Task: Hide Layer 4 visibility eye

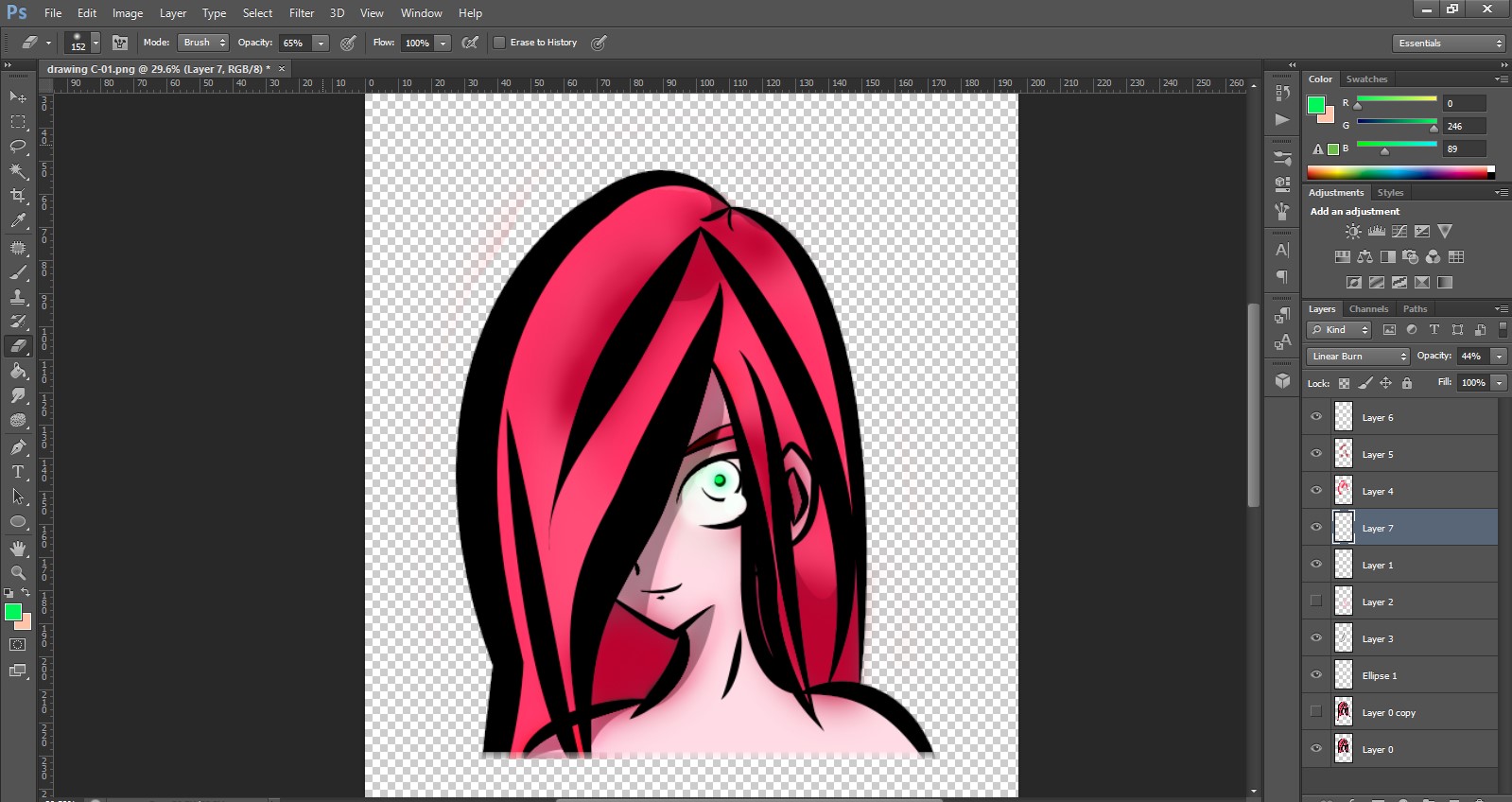Action: (x=1316, y=491)
